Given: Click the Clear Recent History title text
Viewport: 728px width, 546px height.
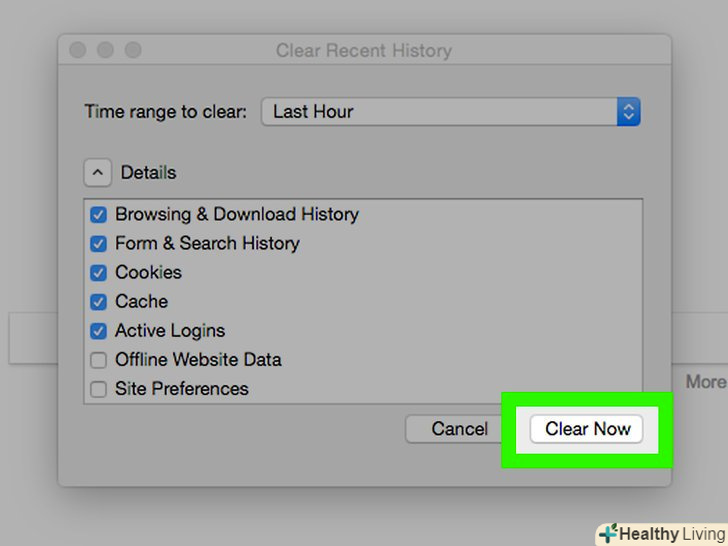Looking at the screenshot, I should point(363,50).
